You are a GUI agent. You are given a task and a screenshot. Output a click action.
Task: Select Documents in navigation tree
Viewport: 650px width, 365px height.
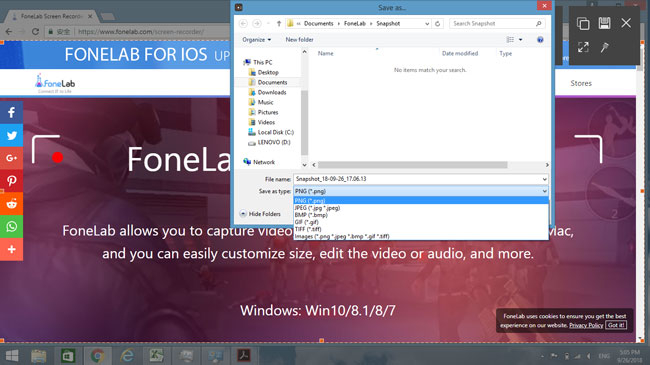[272, 82]
